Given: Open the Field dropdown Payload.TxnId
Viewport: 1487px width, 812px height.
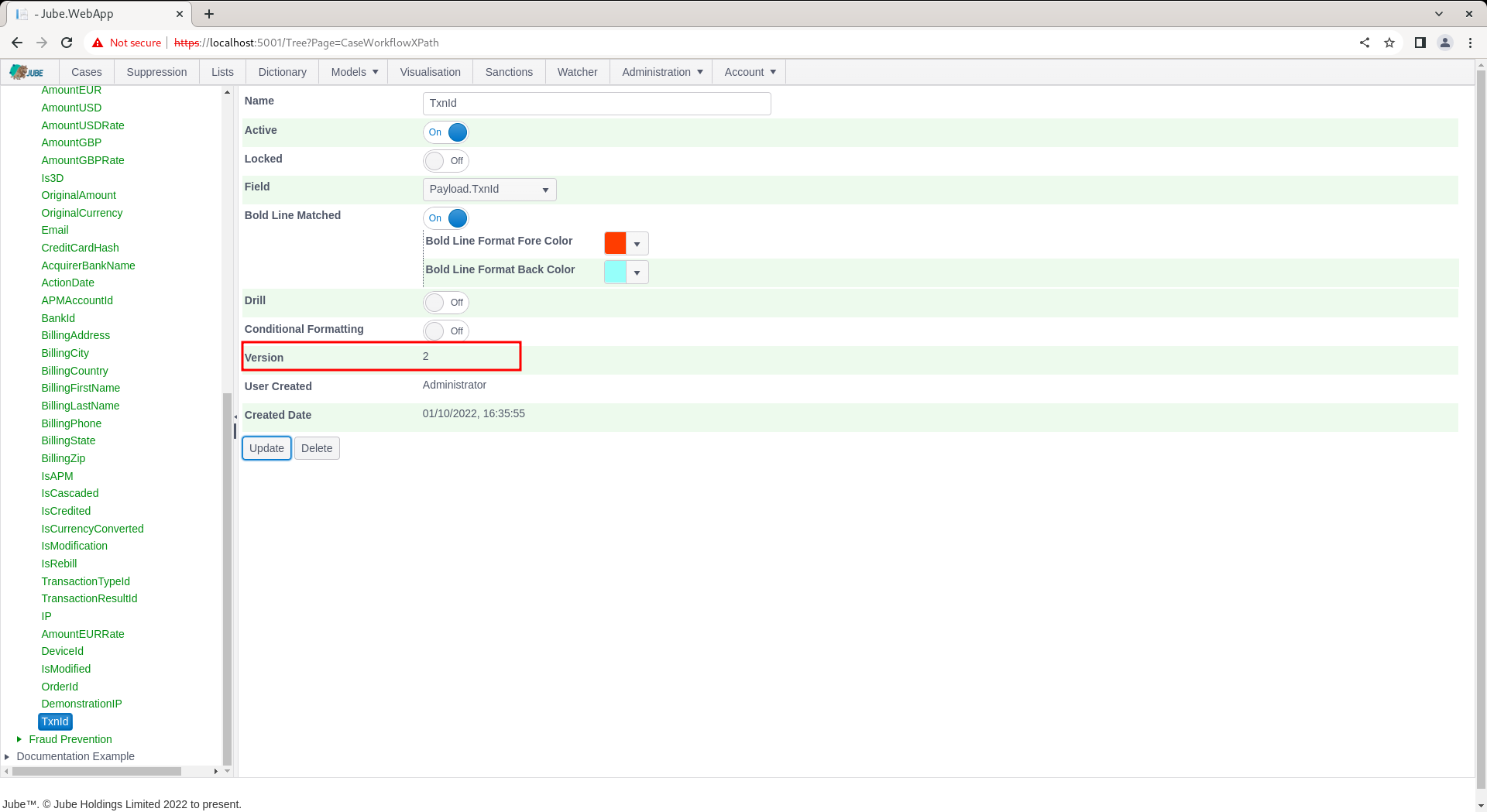Looking at the screenshot, I should [x=489, y=190].
